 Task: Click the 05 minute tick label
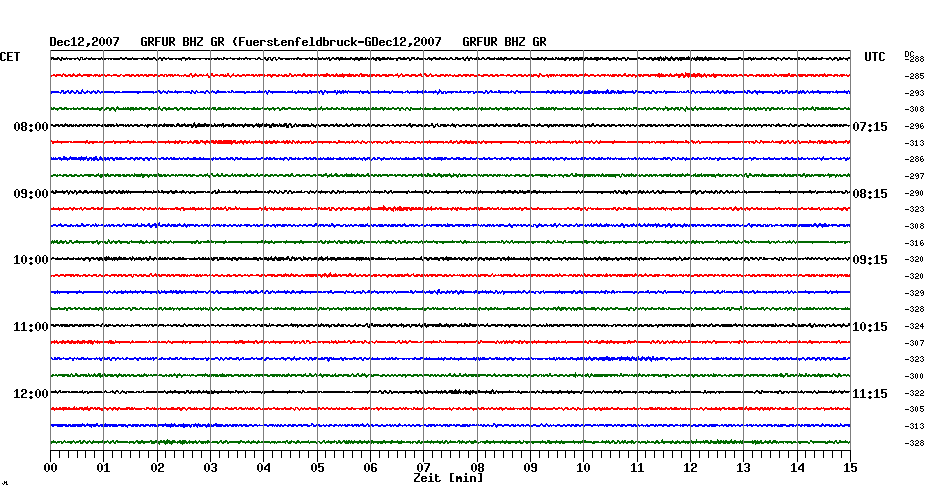tap(317, 468)
